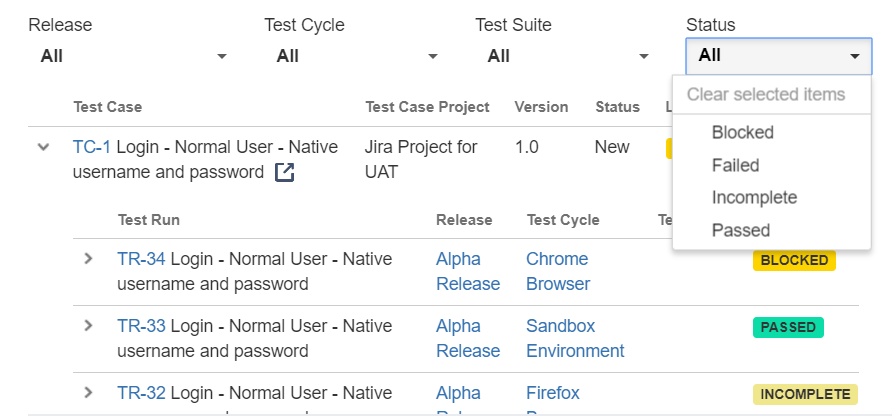This screenshot has height=416, width=892.
Task: Open the Sandbox Environment test cycle link
Action: click(575, 338)
